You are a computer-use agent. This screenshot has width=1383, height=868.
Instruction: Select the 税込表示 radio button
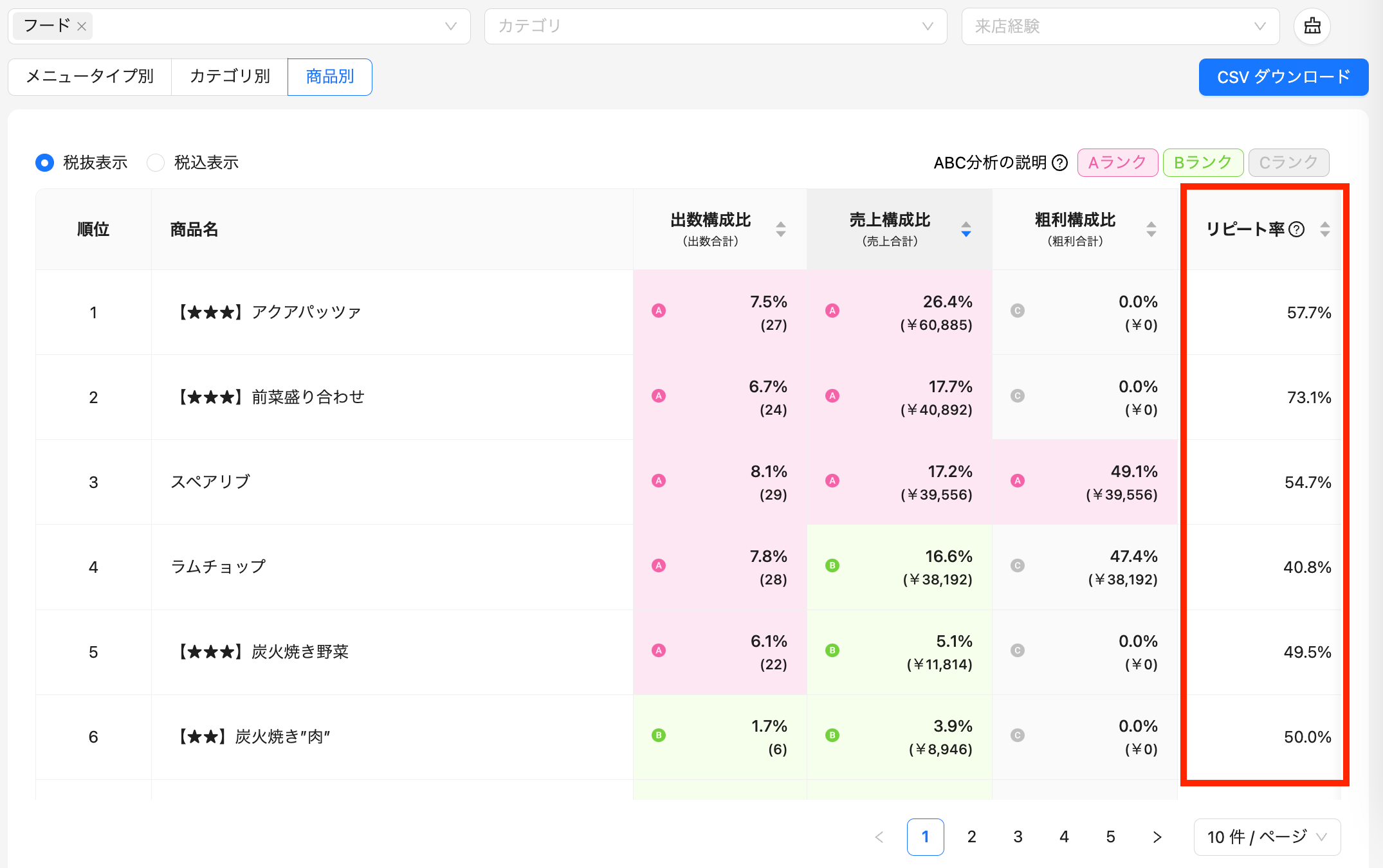coord(156,163)
